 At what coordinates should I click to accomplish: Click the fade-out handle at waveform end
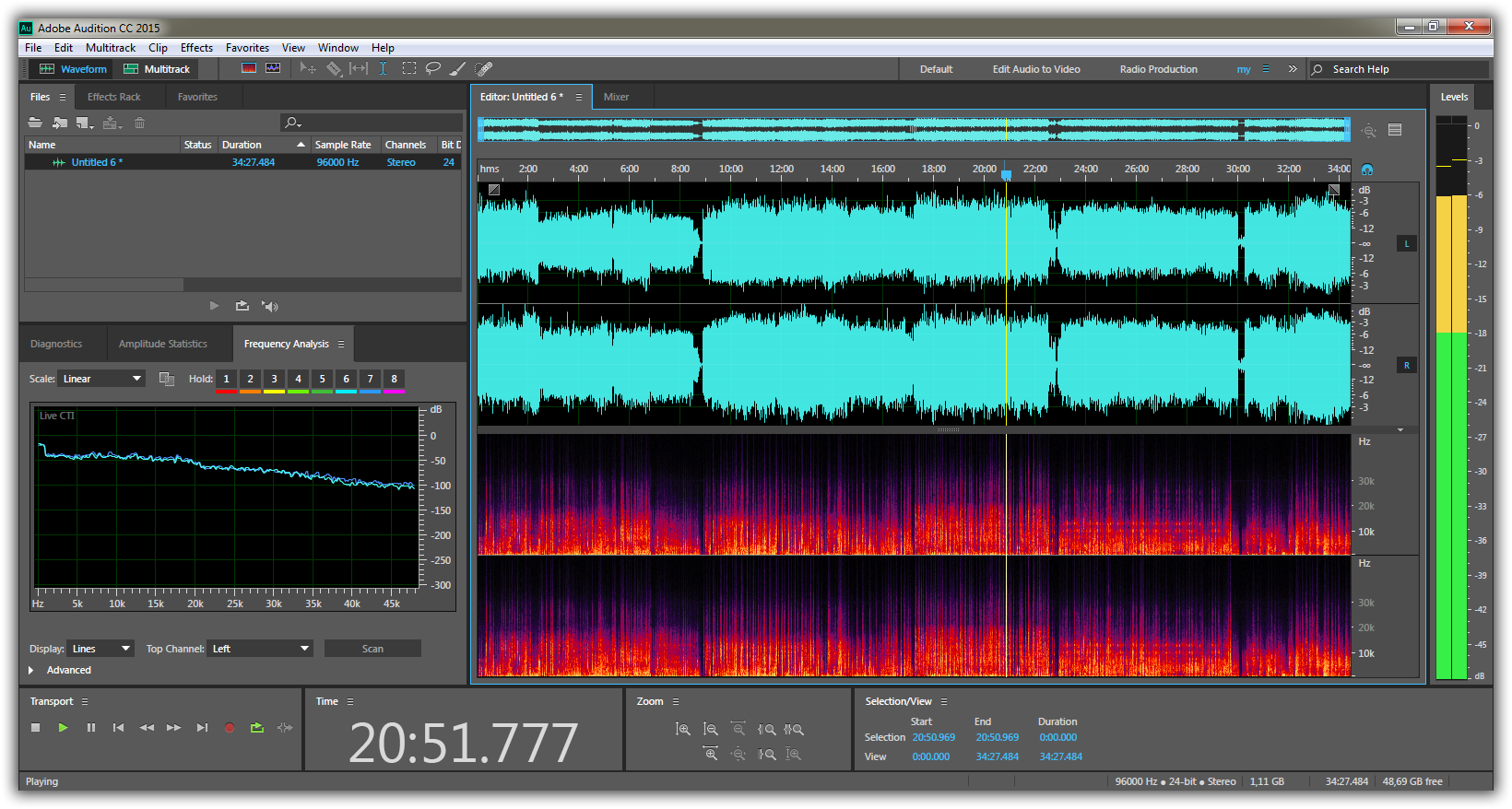(1334, 190)
